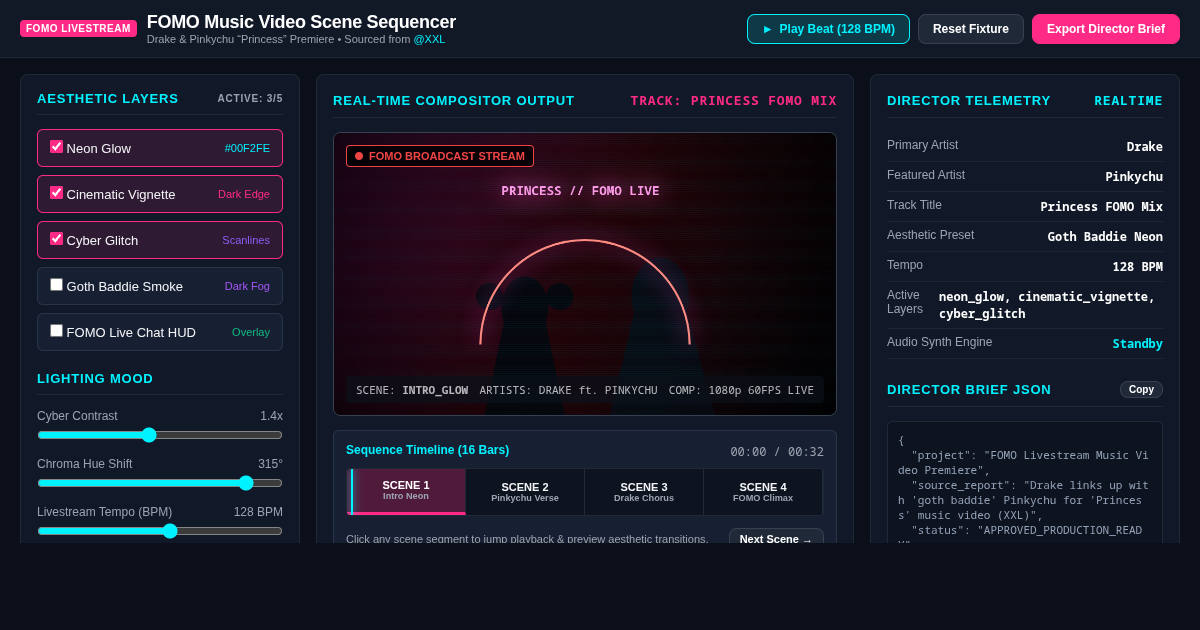Open Scene 4 FOMO Climax segment
Viewport: 1200px width, 630px height.
763,491
